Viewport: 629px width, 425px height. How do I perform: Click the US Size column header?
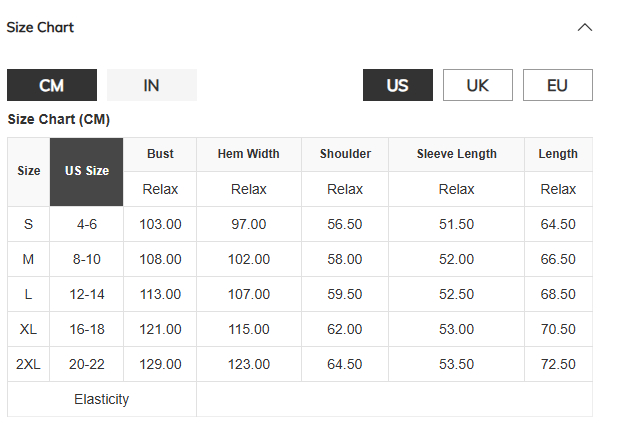pyautogui.click(x=87, y=171)
